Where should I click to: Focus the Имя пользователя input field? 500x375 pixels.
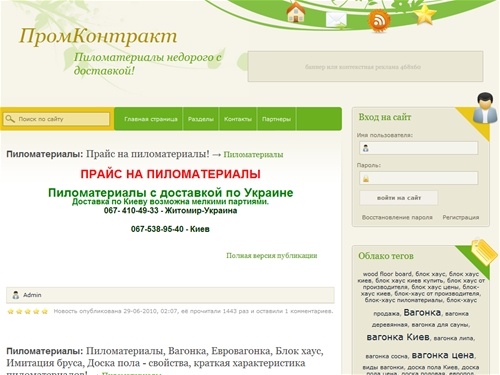419,148
